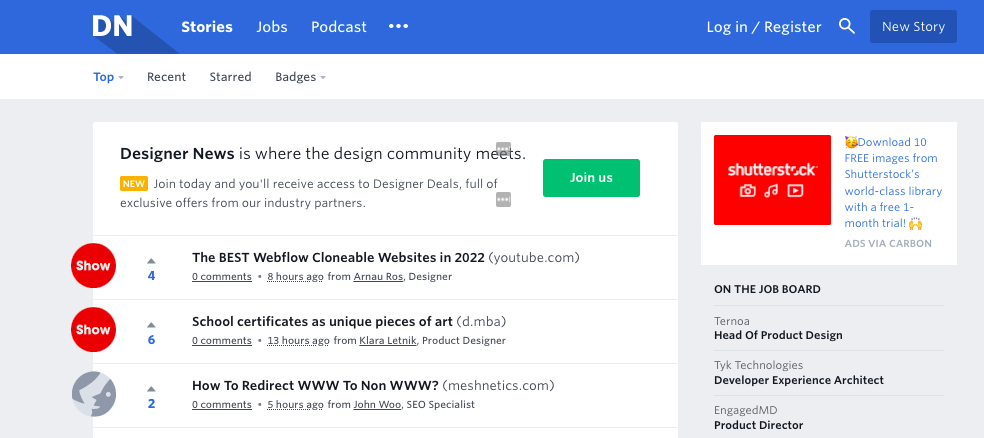Viewport: 984px width, 438px height.
Task: Open the three-dot more menu in header
Action: [398, 26]
